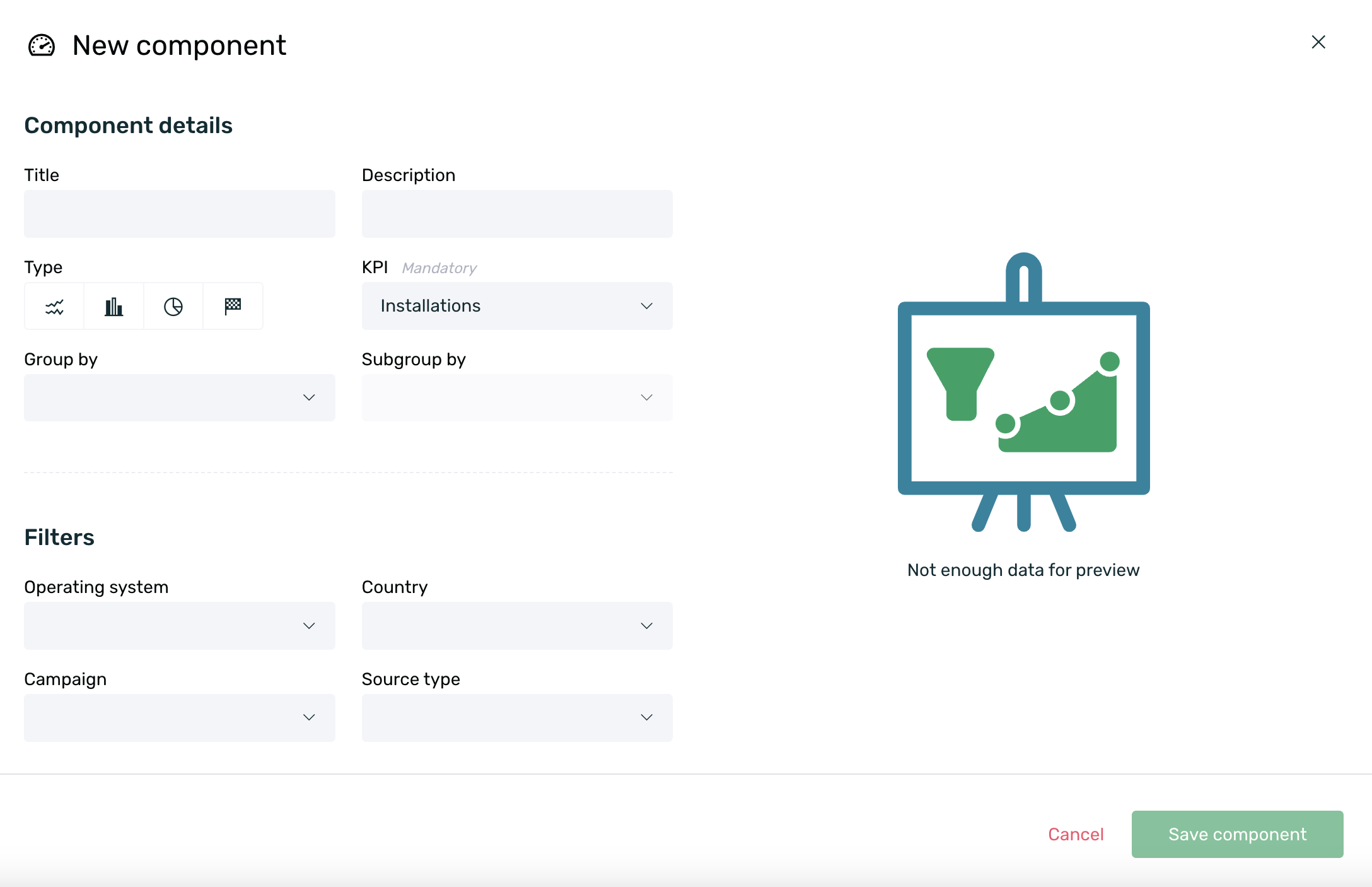Select the pie chart component type

[173, 306]
